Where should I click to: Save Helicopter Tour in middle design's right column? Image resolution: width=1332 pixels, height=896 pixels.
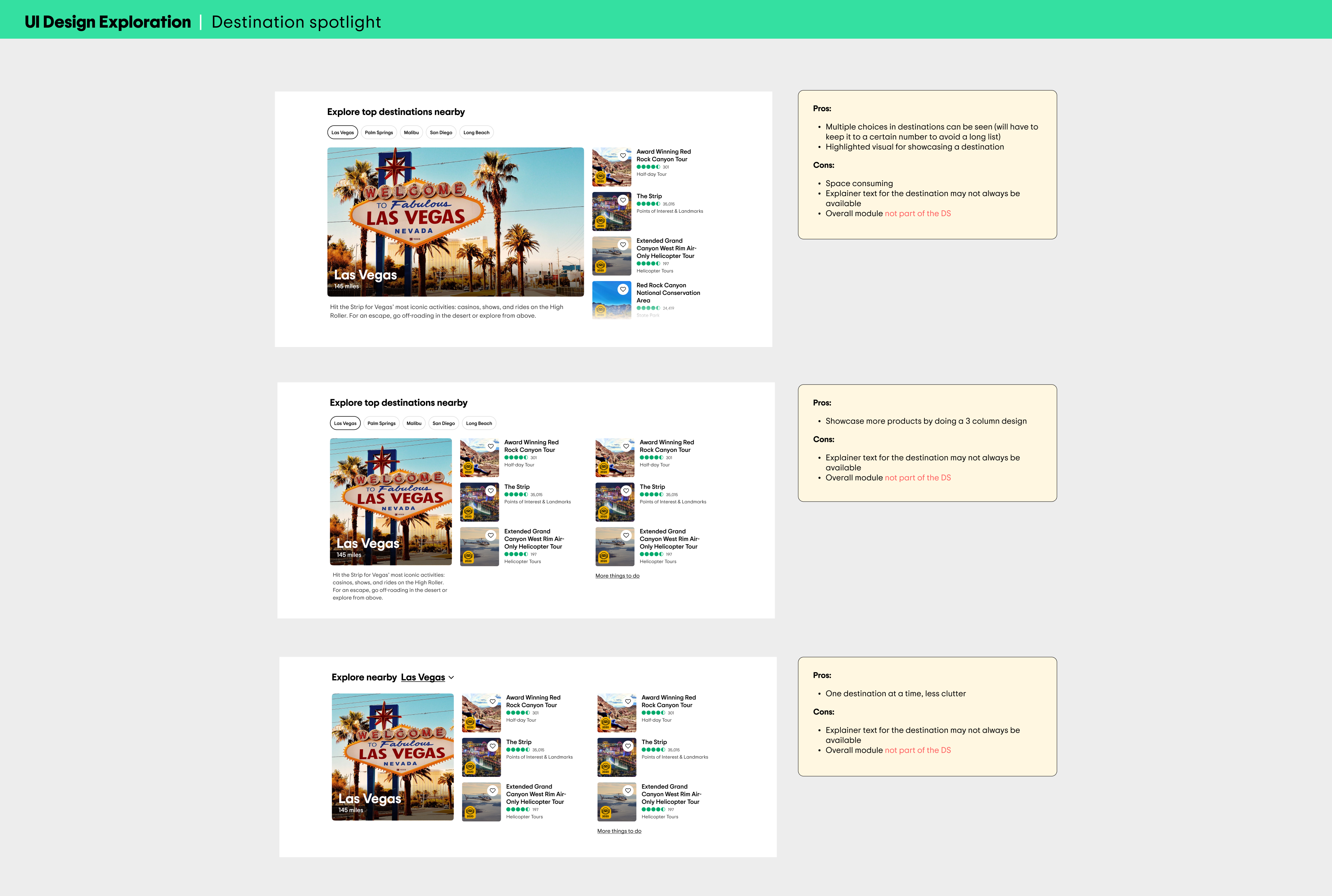tap(626, 536)
